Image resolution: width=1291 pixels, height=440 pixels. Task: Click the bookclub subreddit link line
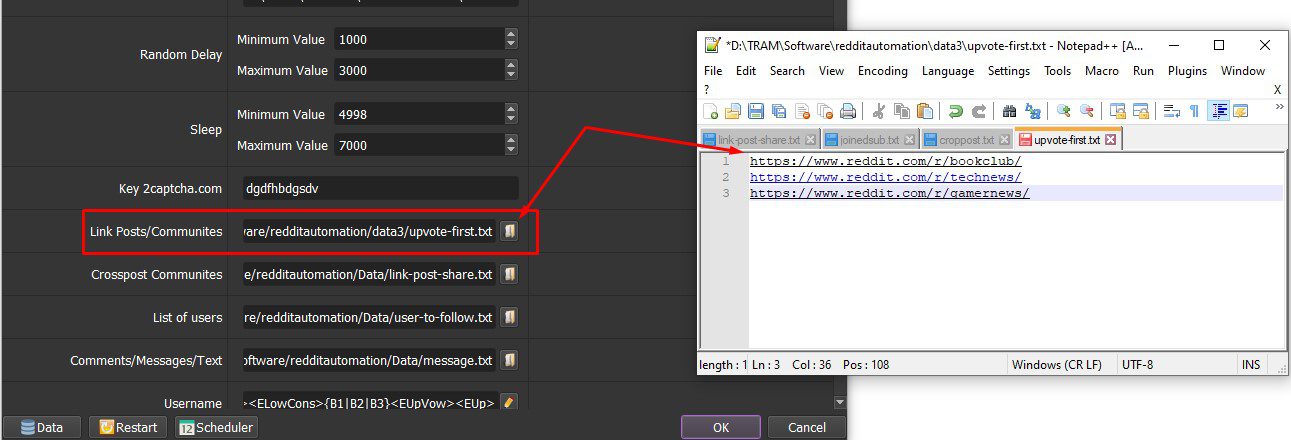coord(885,161)
